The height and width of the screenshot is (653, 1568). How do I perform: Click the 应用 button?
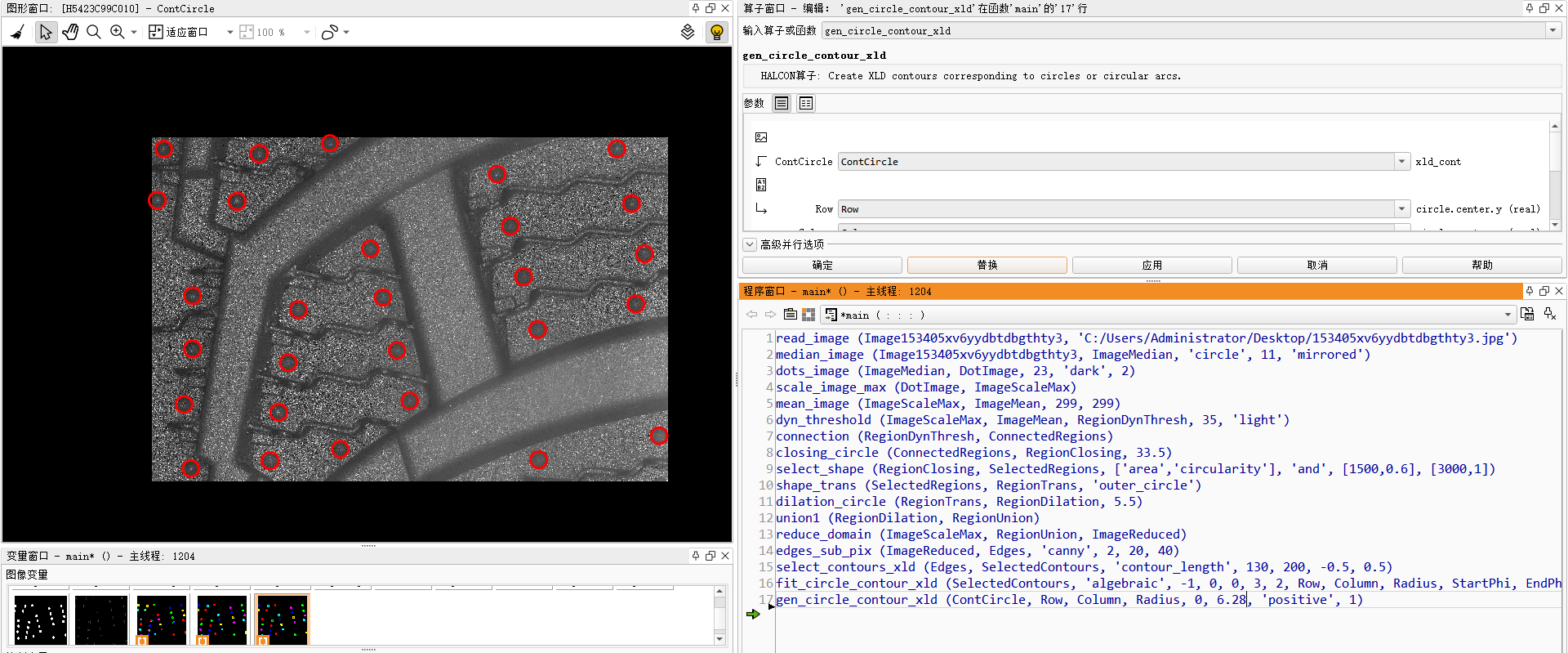[x=1152, y=265]
